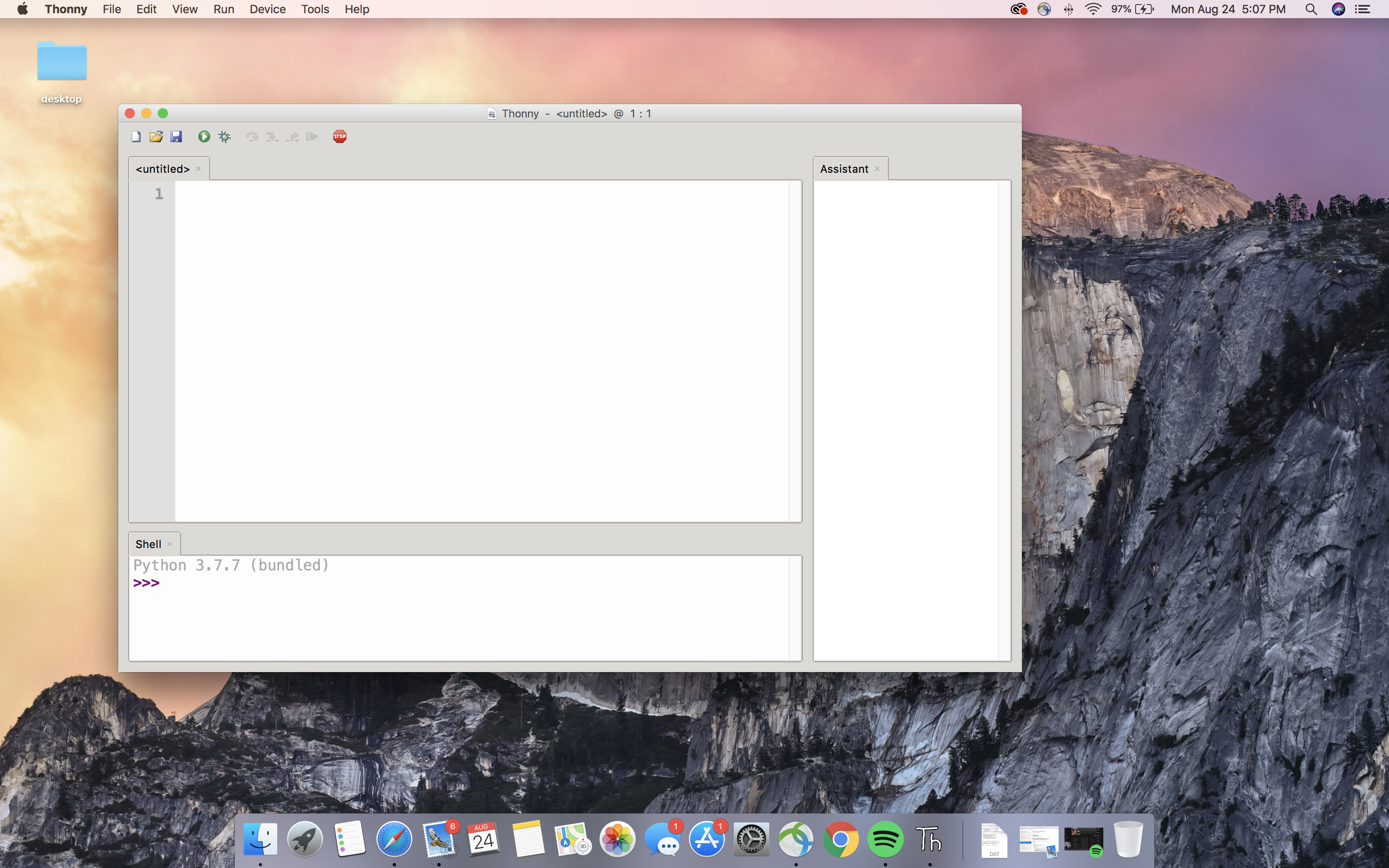Click the Shell prompt input line
The height and width of the screenshot is (868, 1389).
tap(473, 583)
